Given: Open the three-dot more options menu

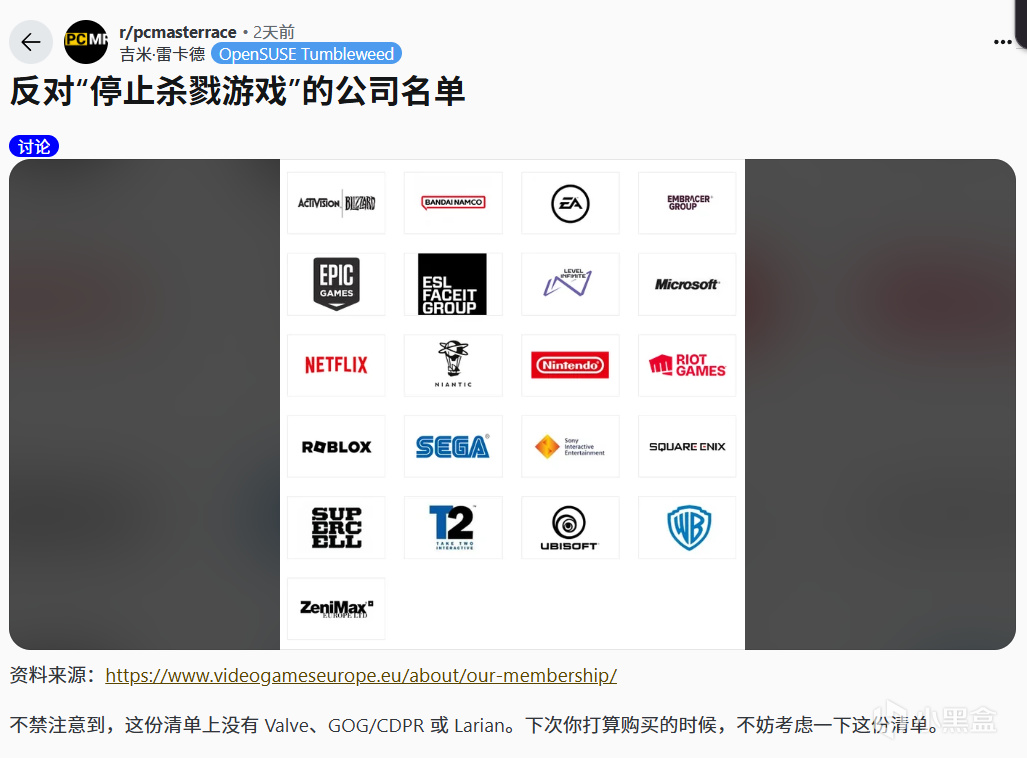Looking at the screenshot, I should (1002, 42).
